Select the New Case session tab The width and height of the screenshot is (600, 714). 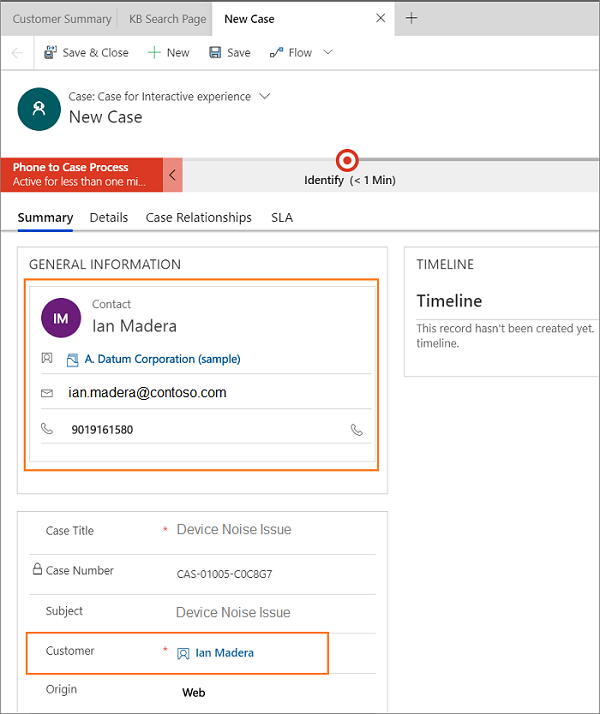[x=249, y=19]
